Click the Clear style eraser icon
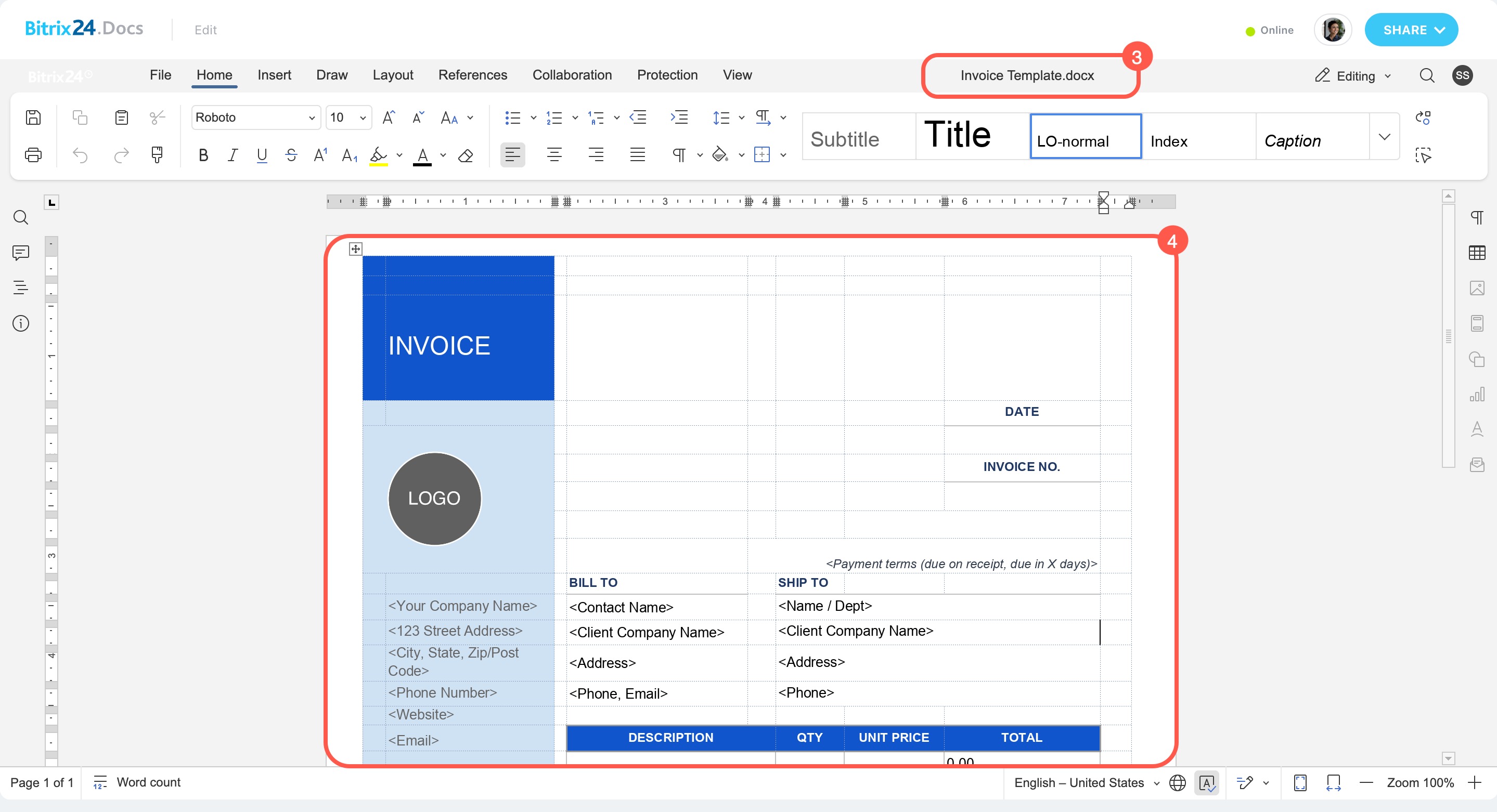Image resolution: width=1497 pixels, height=812 pixels. pos(466,155)
